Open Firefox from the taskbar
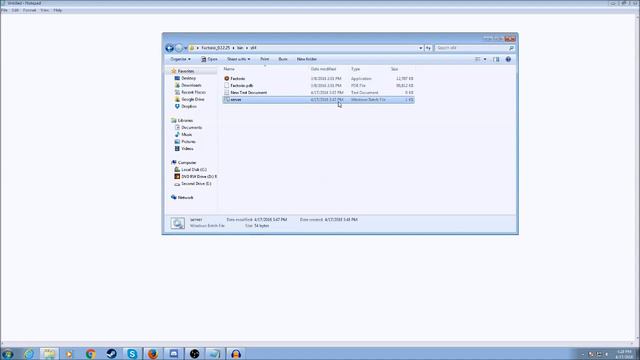This screenshot has width=640, height=360. [153, 354]
